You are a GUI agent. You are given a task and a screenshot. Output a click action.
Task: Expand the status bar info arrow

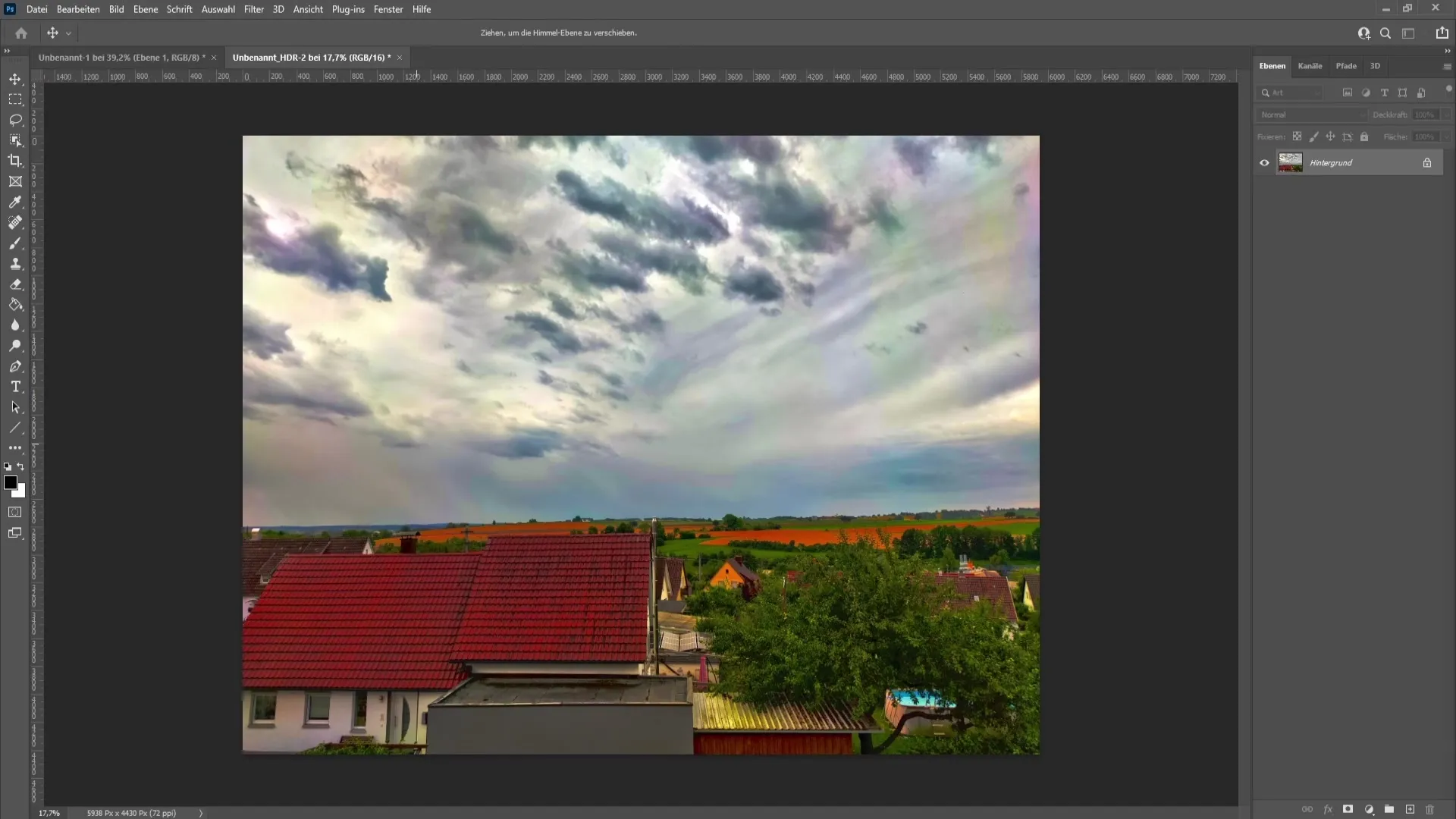[x=201, y=813]
